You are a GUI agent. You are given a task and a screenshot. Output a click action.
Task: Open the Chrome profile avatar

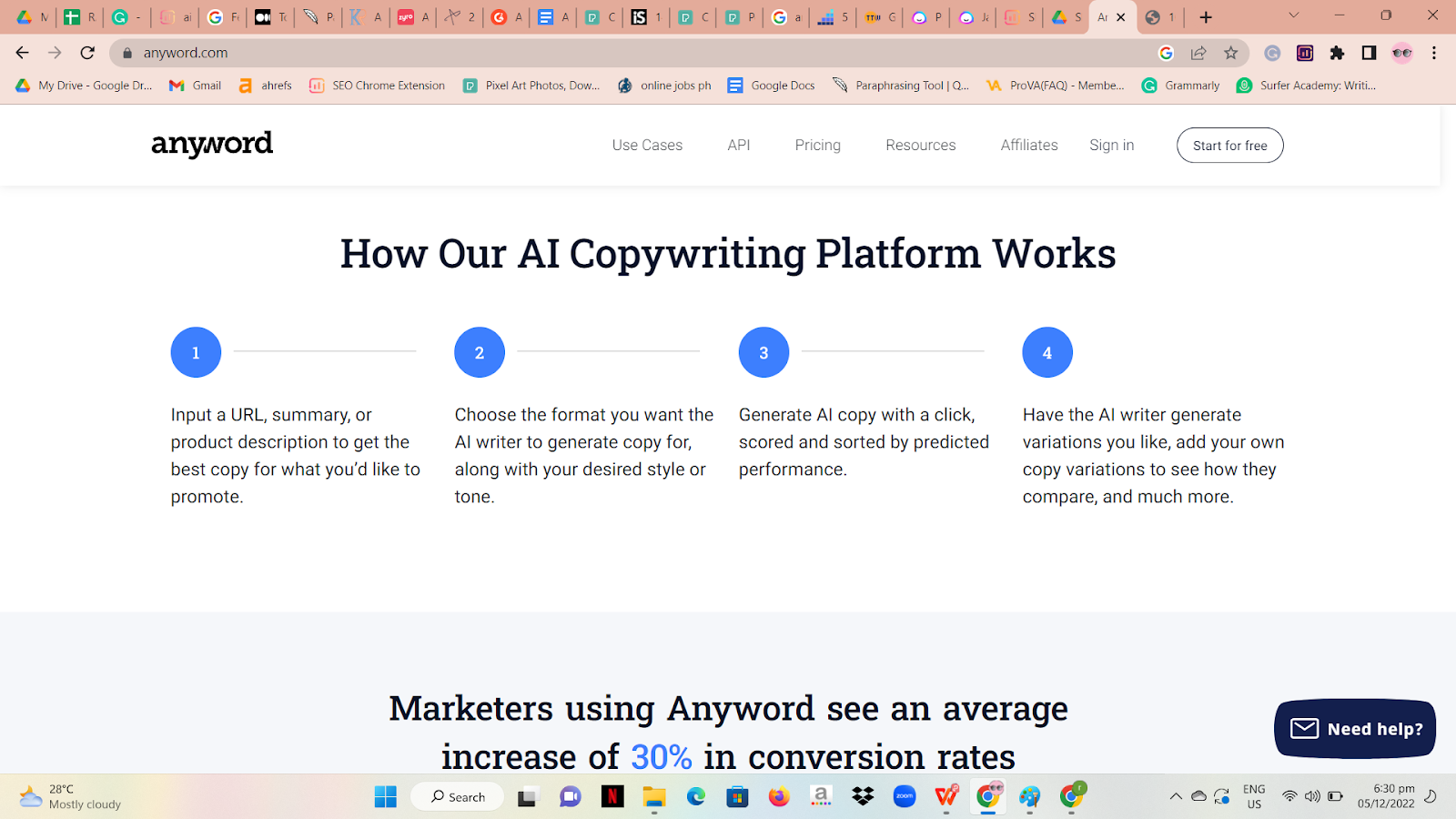tap(1402, 53)
